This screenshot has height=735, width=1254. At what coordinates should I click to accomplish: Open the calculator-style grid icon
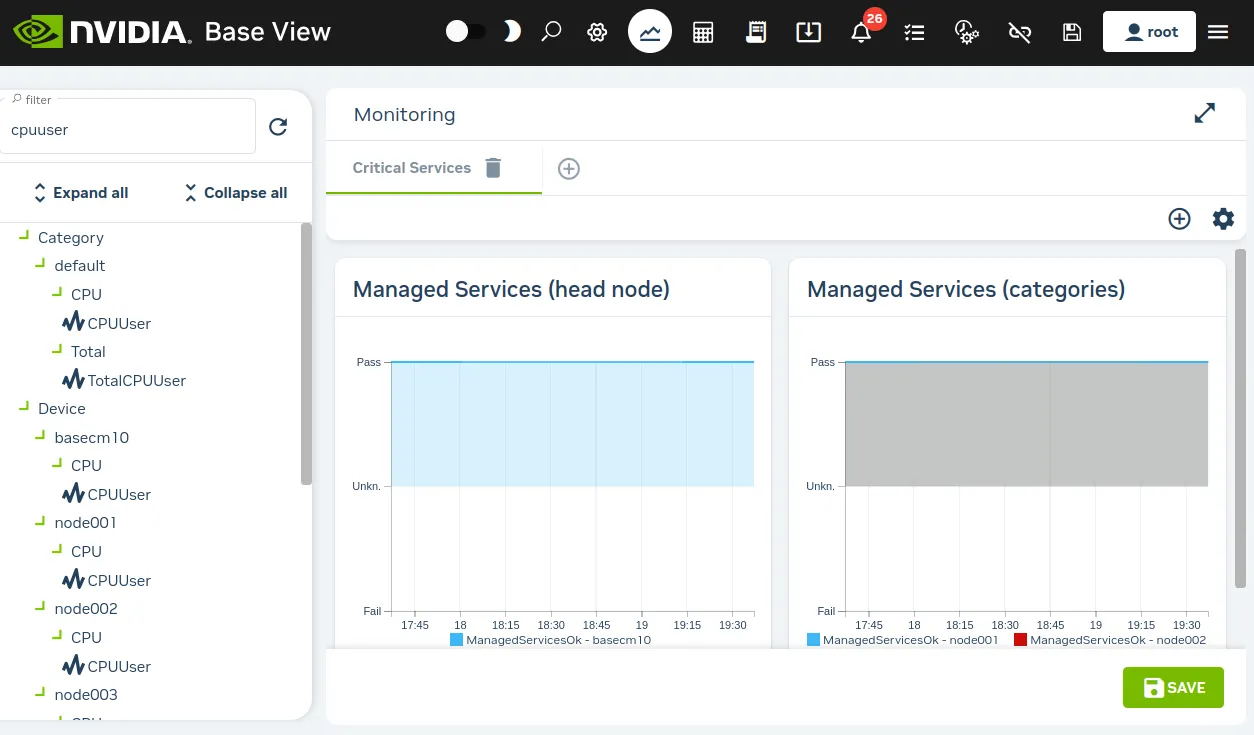703,32
